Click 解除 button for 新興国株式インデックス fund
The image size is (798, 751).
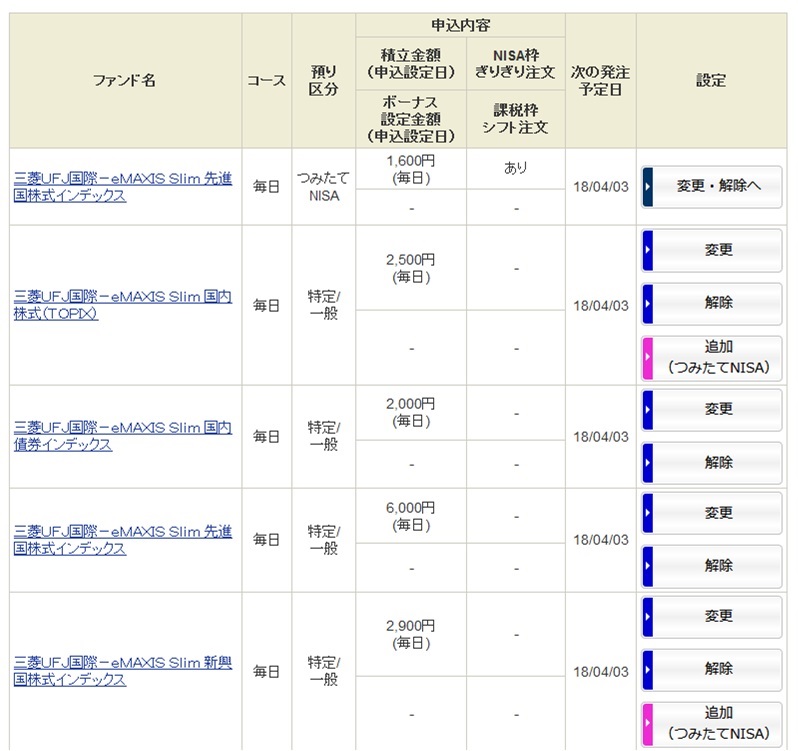[711, 670]
